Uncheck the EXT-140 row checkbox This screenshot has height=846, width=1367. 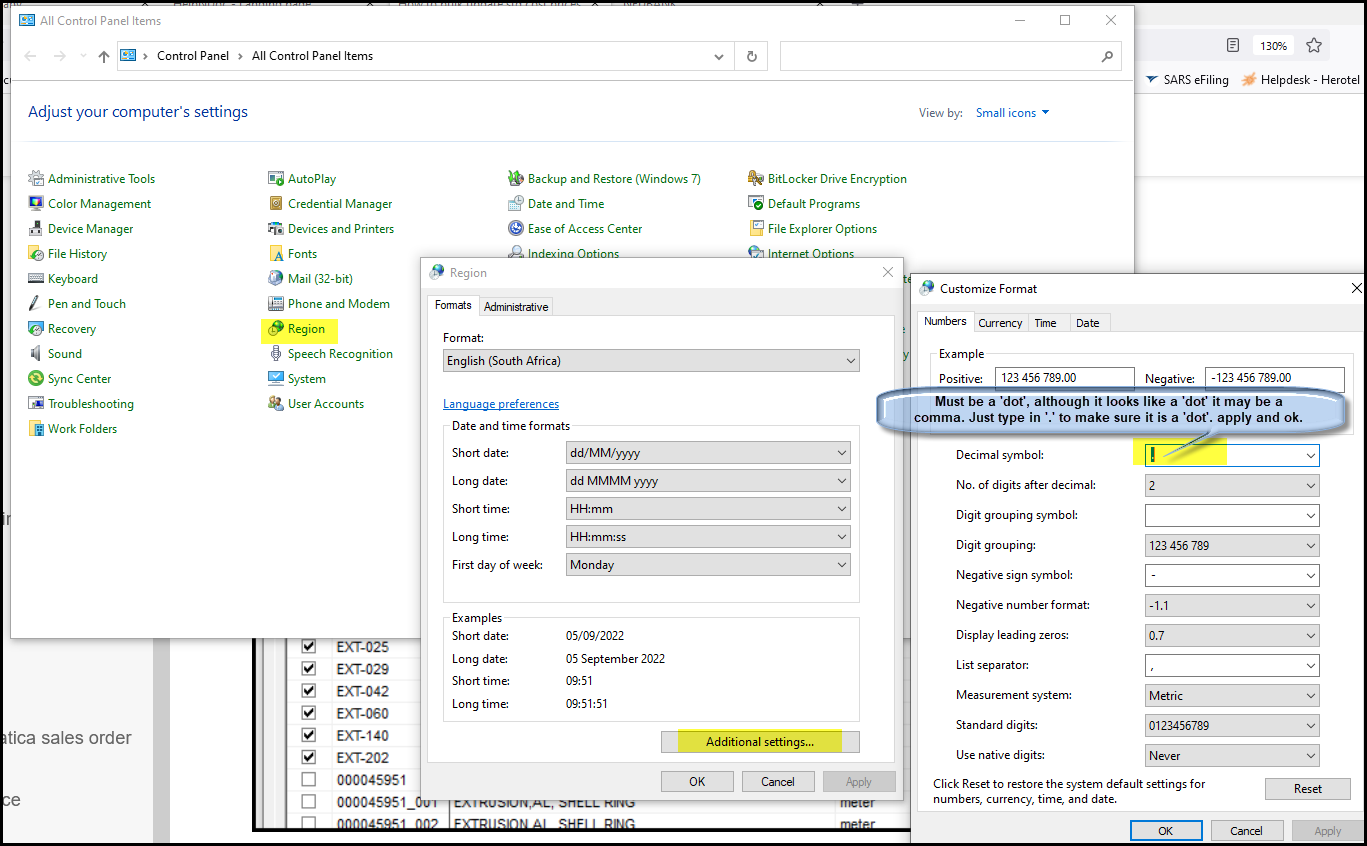click(x=309, y=735)
